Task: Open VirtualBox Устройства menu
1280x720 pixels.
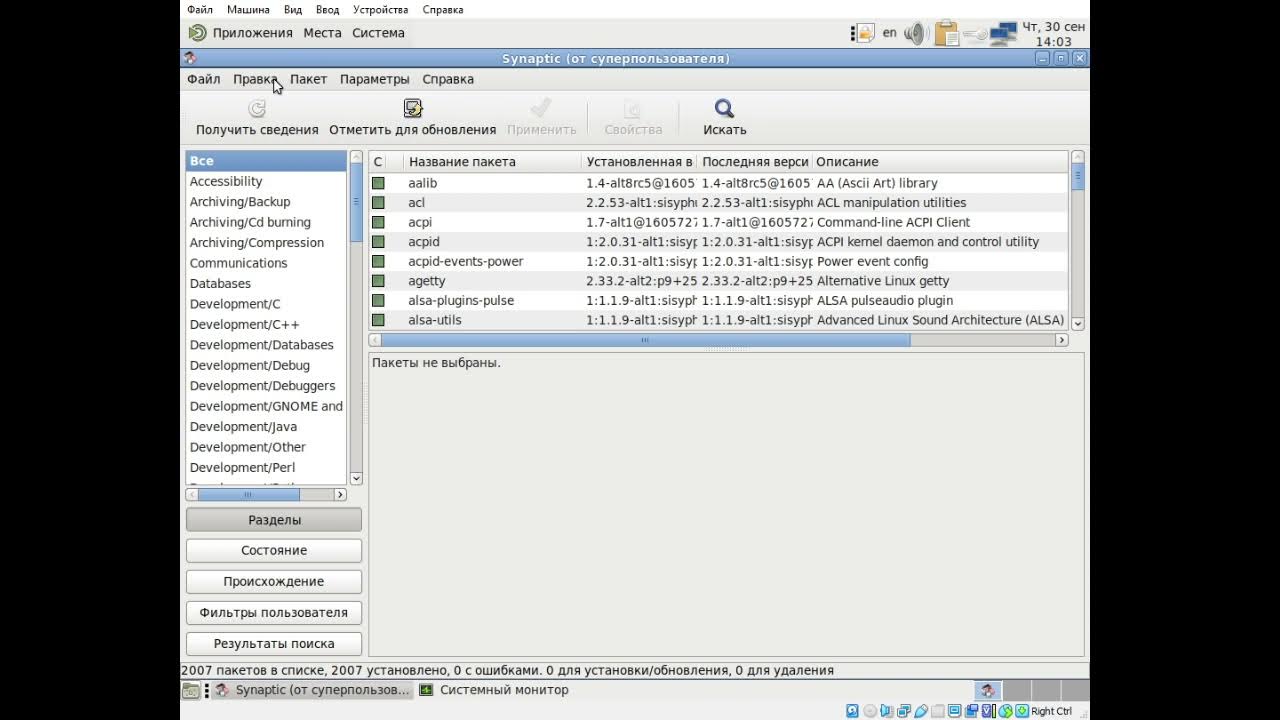Action: click(x=380, y=9)
